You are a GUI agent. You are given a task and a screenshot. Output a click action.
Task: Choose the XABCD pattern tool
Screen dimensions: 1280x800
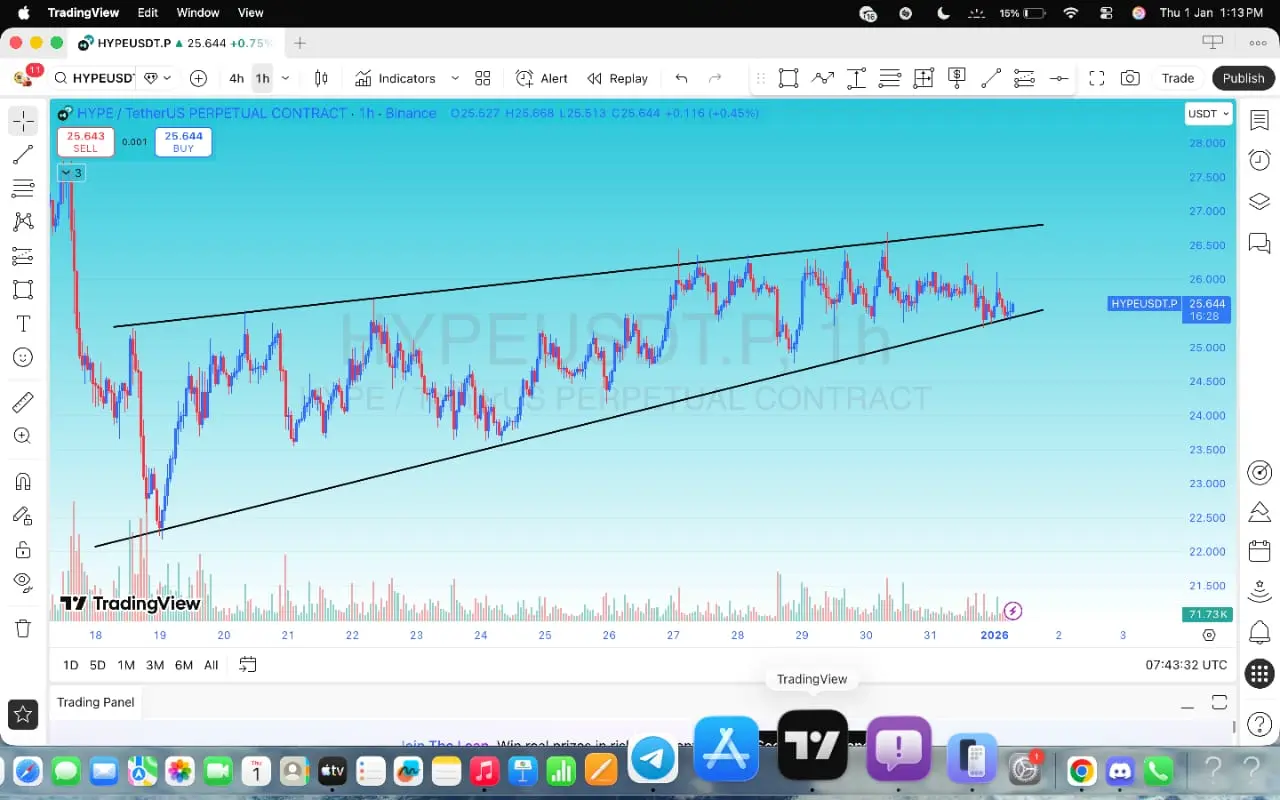click(x=23, y=222)
